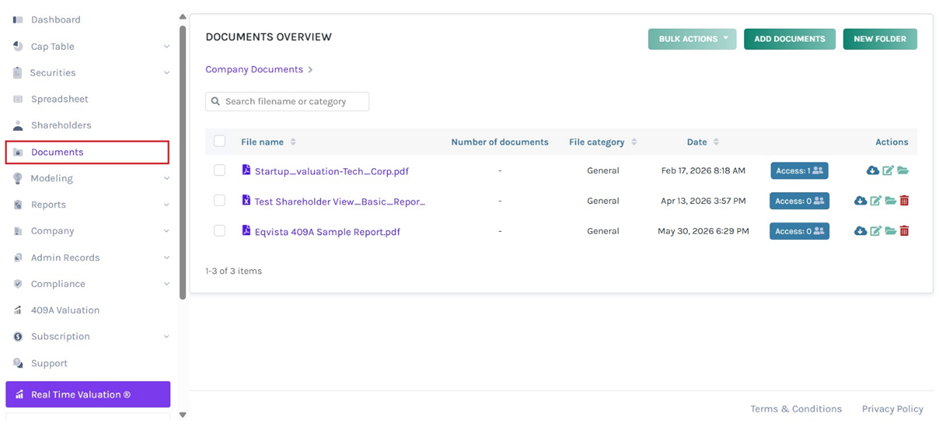Open the Real Time Valuation button
This screenshot has width=939, height=424.
pyautogui.click(x=88, y=394)
